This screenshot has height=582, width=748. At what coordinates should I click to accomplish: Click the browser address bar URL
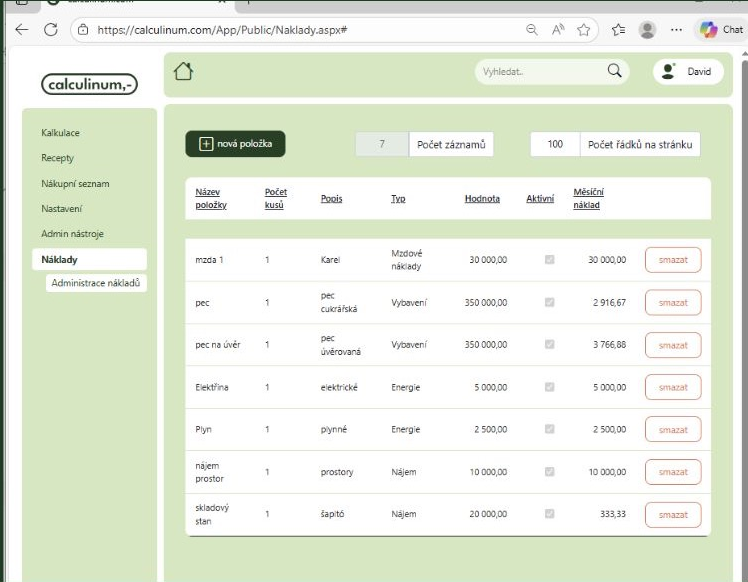point(222,30)
